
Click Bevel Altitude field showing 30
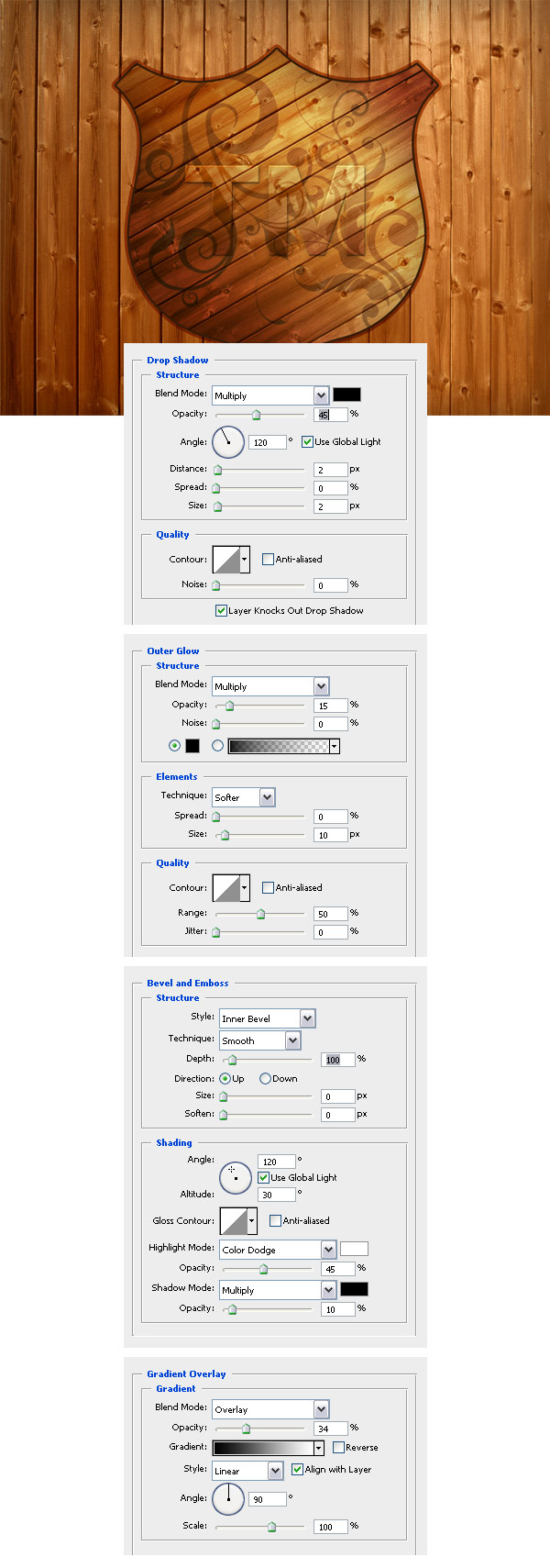click(x=277, y=1195)
